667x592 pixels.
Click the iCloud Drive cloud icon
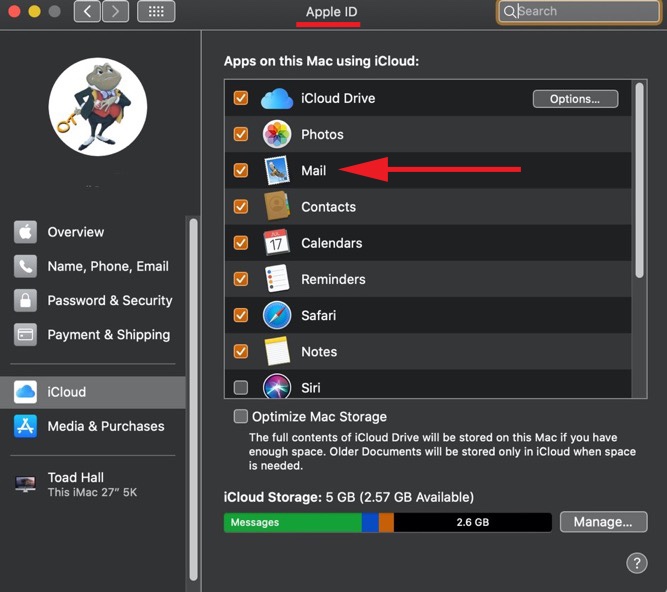[276, 99]
